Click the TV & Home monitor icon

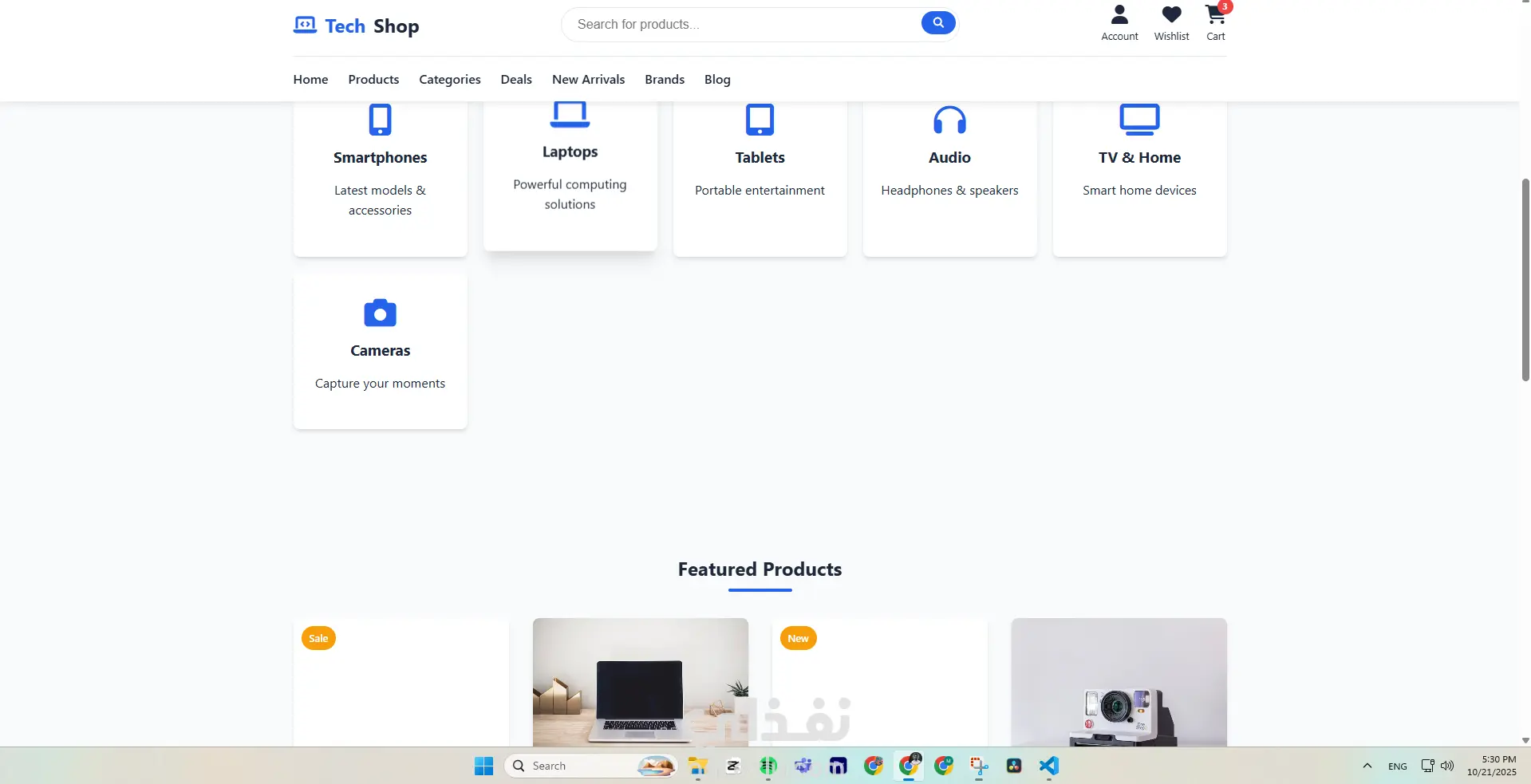pyautogui.click(x=1139, y=120)
